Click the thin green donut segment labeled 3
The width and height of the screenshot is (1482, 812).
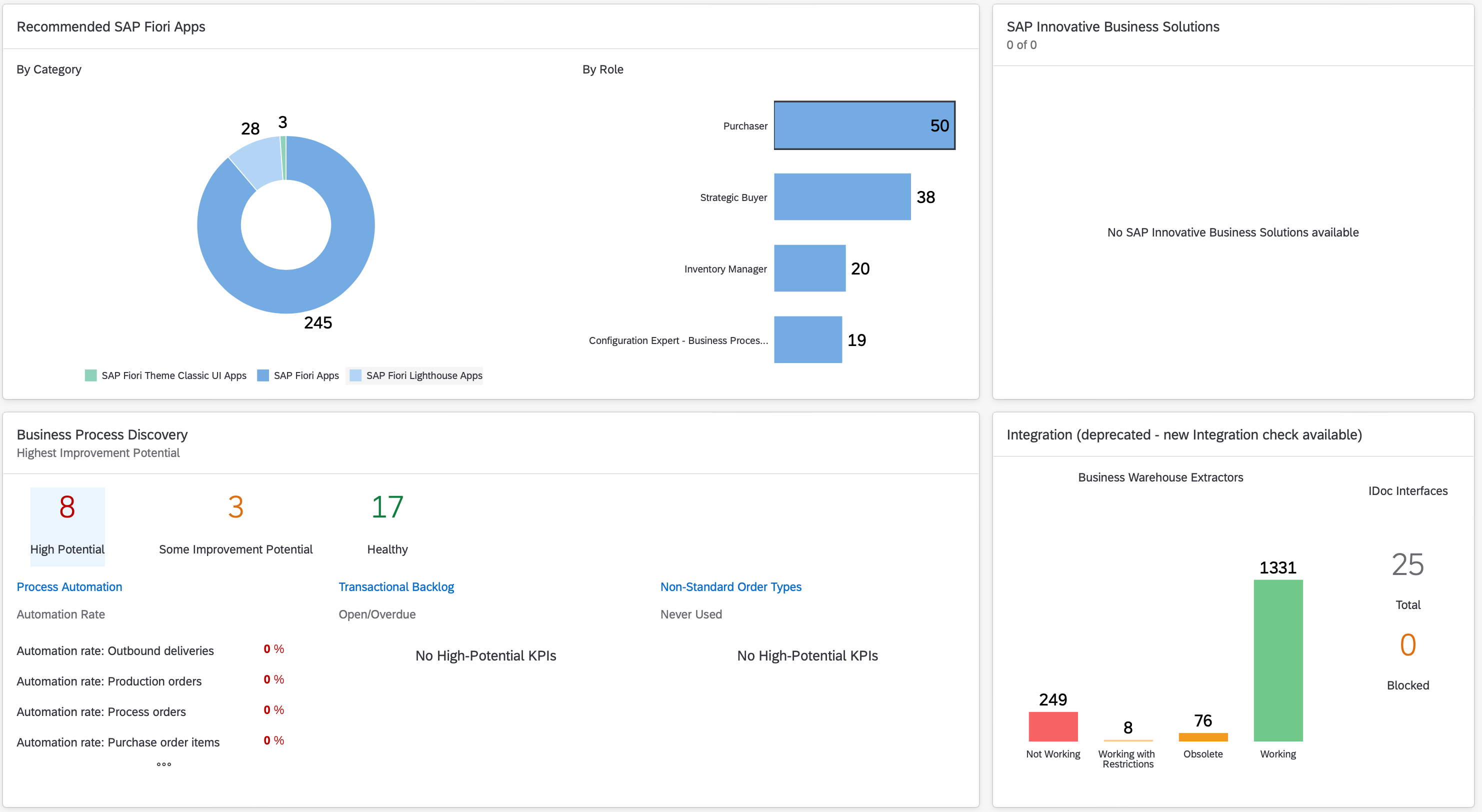(x=283, y=158)
